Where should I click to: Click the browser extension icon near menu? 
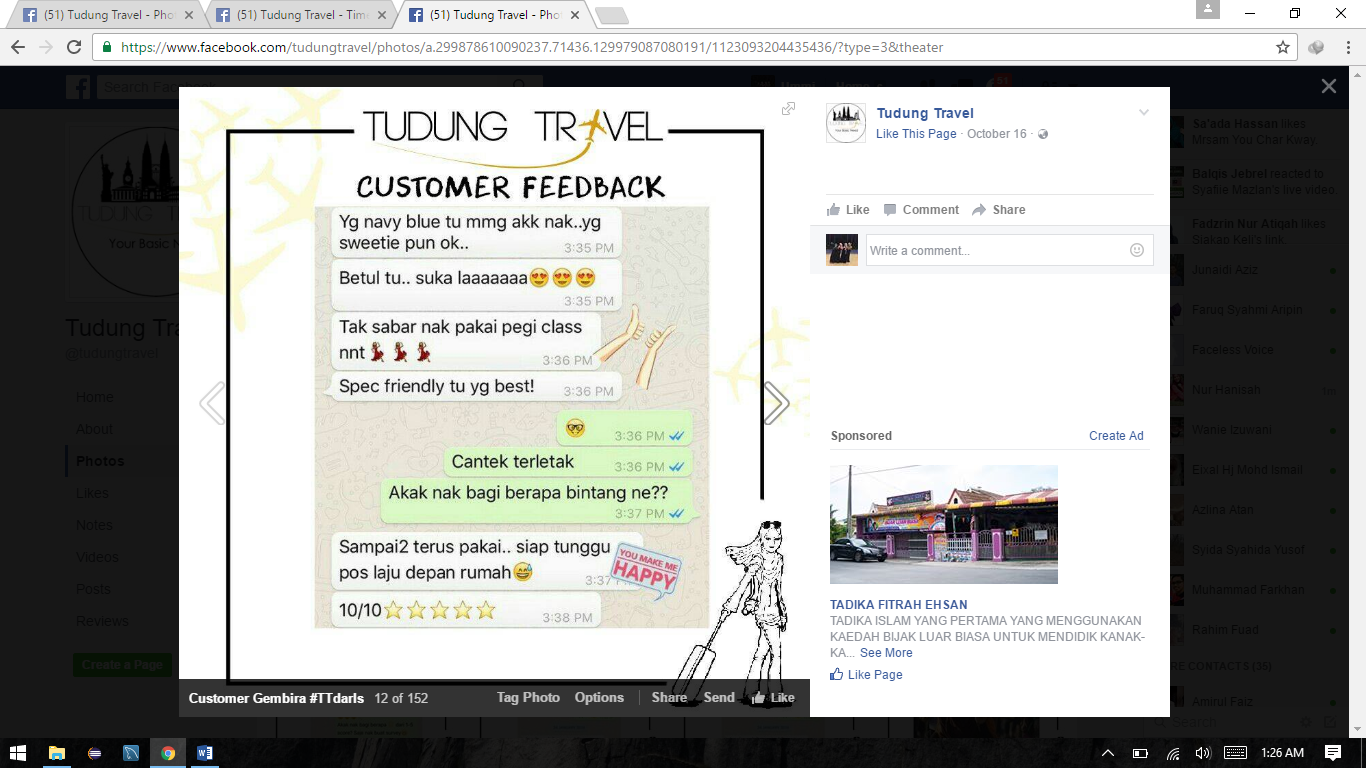[1316, 47]
